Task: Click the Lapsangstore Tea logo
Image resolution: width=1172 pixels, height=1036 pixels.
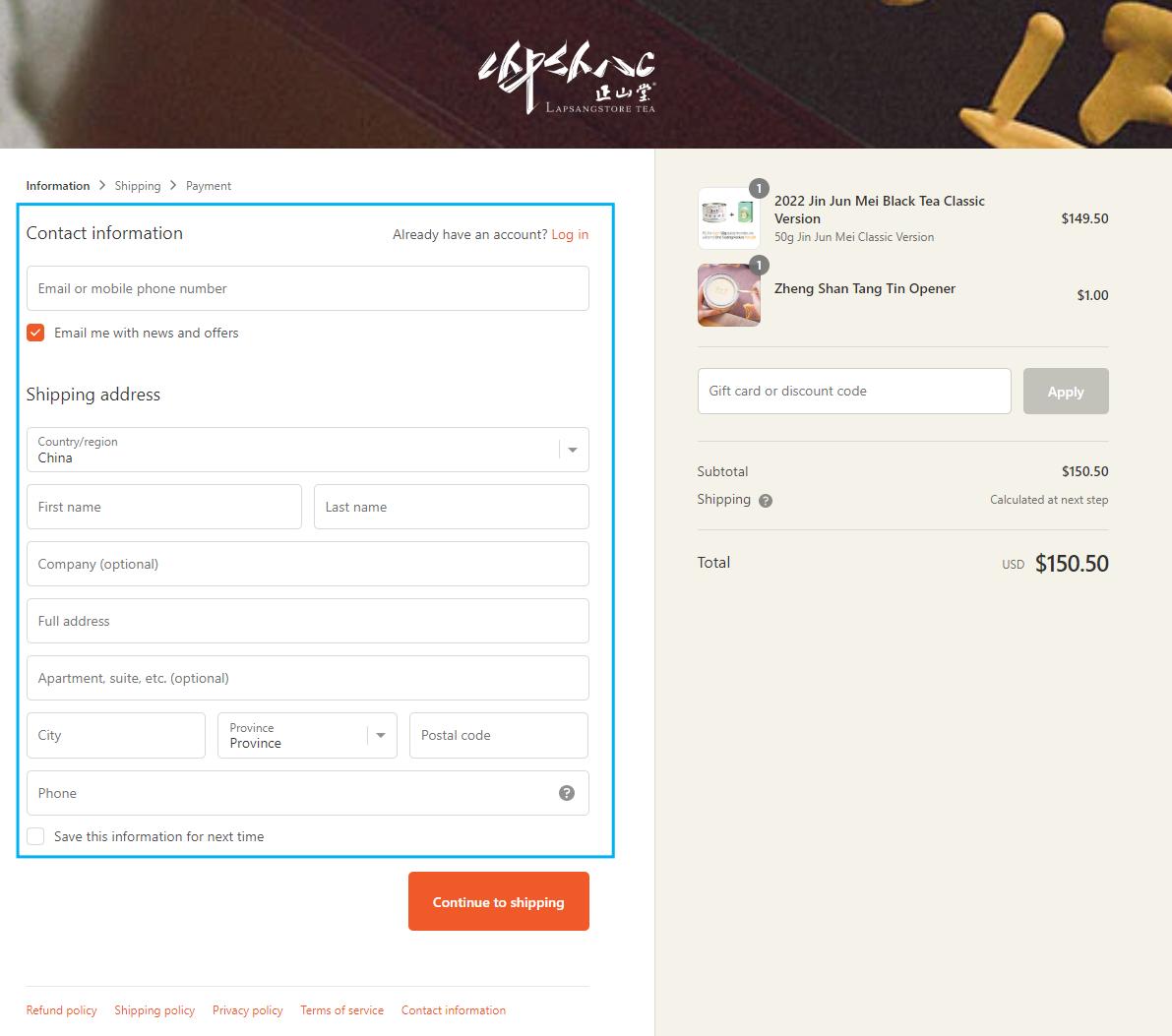Action: (x=567, y=79)
